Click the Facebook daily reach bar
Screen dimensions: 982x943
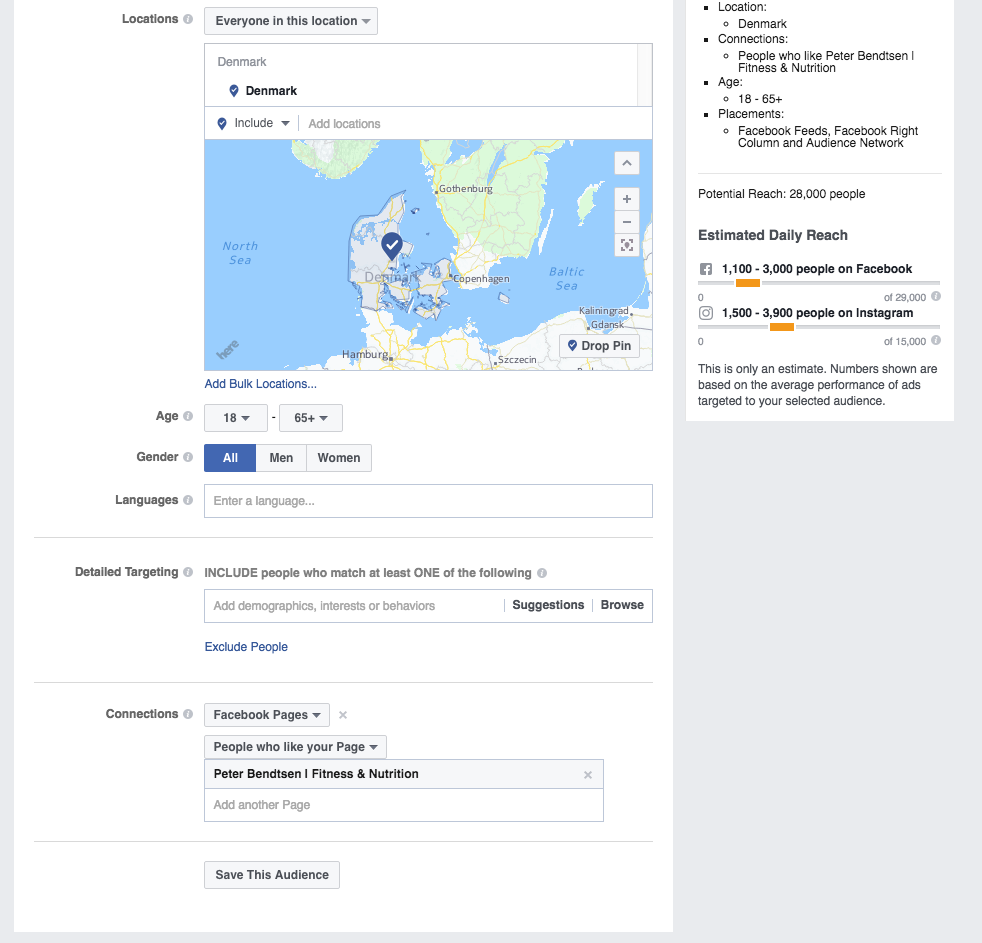pyautogui.click(x=819, y=283)
